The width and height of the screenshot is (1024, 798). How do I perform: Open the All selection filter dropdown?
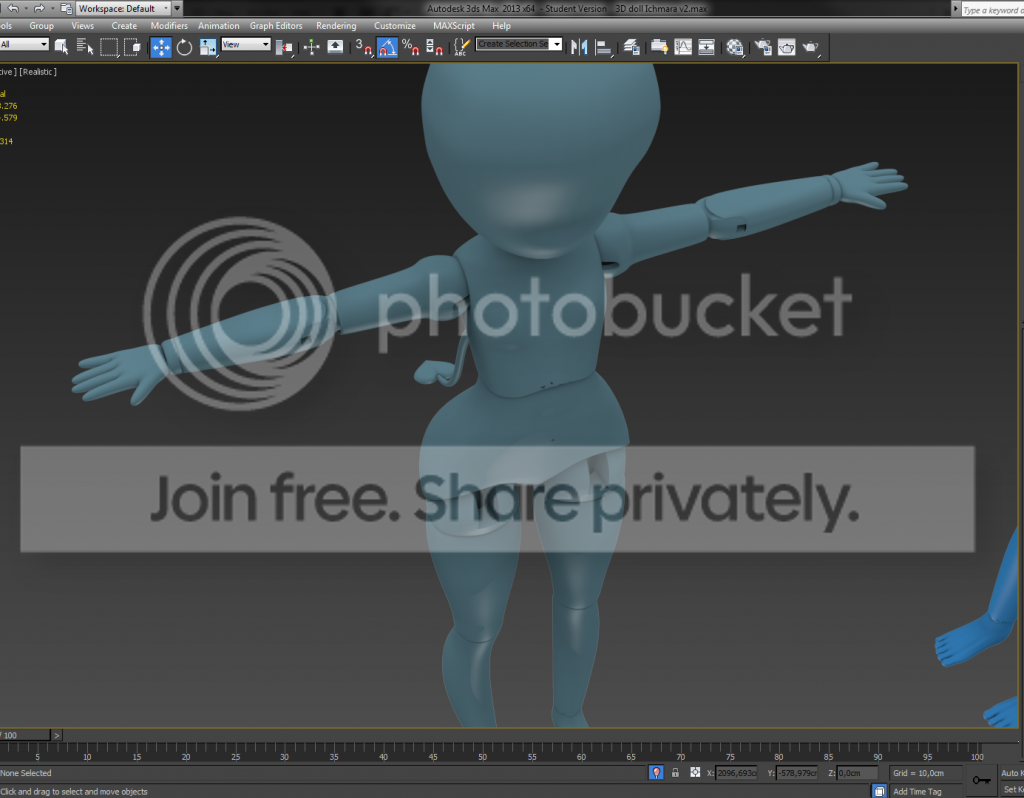coord(24,44)
